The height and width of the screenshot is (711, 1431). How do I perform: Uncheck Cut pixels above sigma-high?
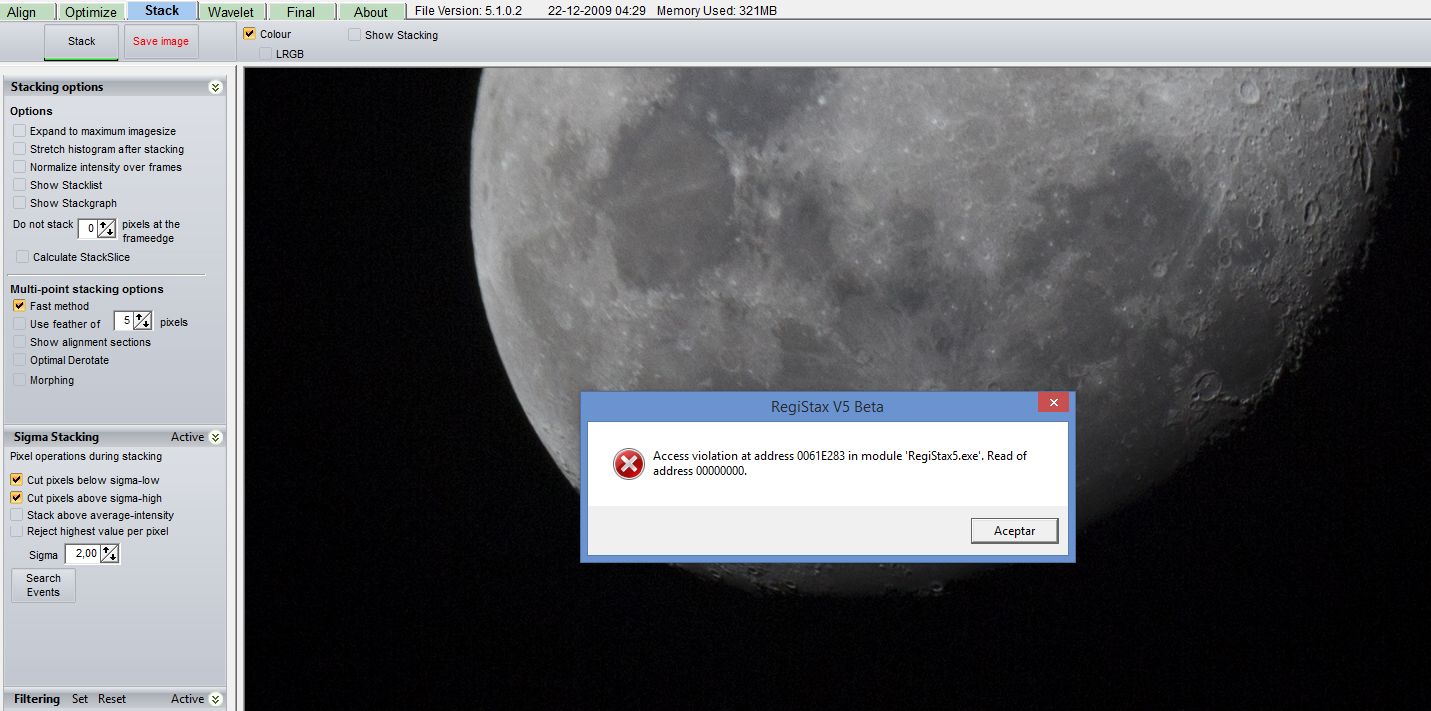17,498
